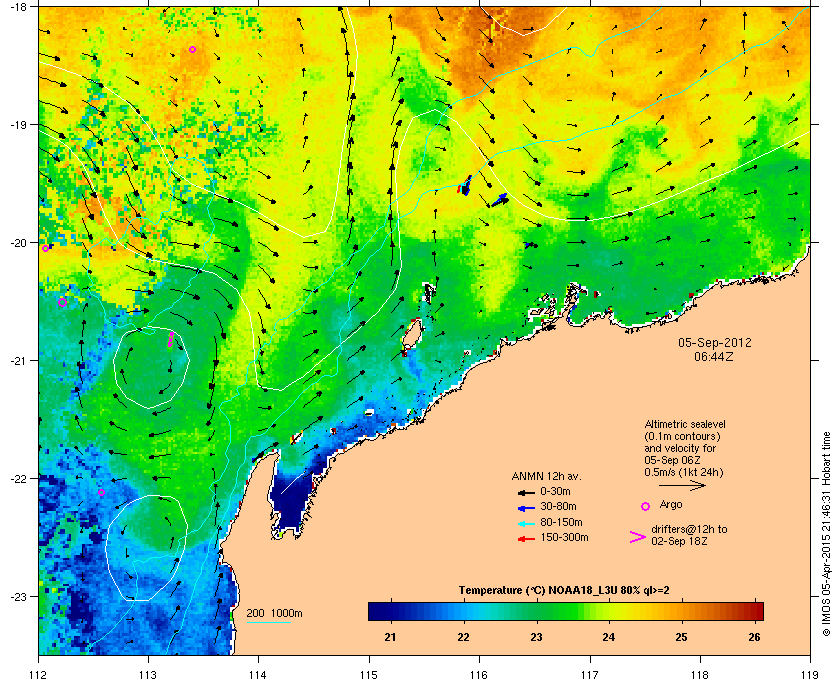Click the '0.5m/s (1kt 24h)' text

coord(684,473)
